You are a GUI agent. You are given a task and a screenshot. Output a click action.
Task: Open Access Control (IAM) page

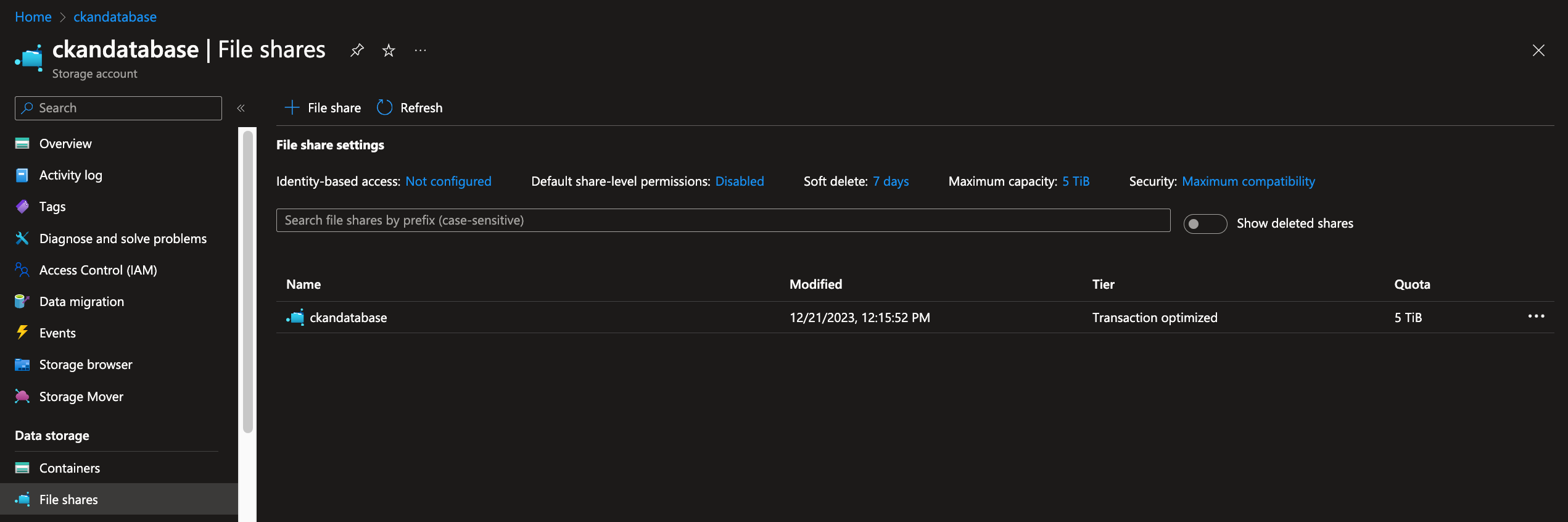[x=98, y=270]
